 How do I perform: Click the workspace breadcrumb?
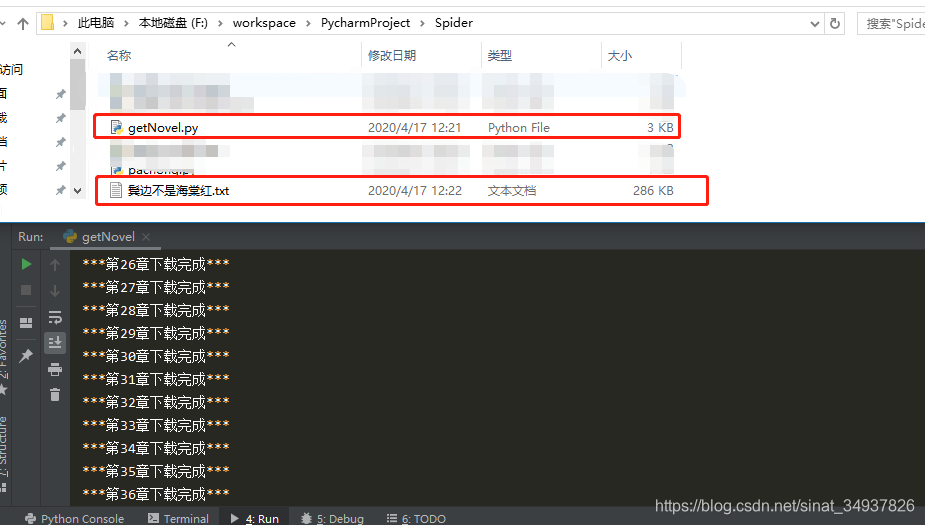coord(264,23)
